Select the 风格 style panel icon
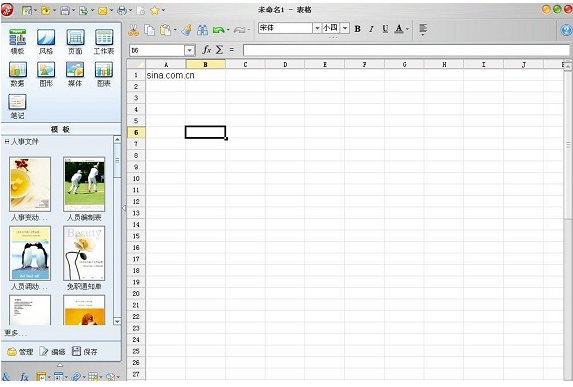The width and height of the screenshot is (573, 387). pos(46,41)
